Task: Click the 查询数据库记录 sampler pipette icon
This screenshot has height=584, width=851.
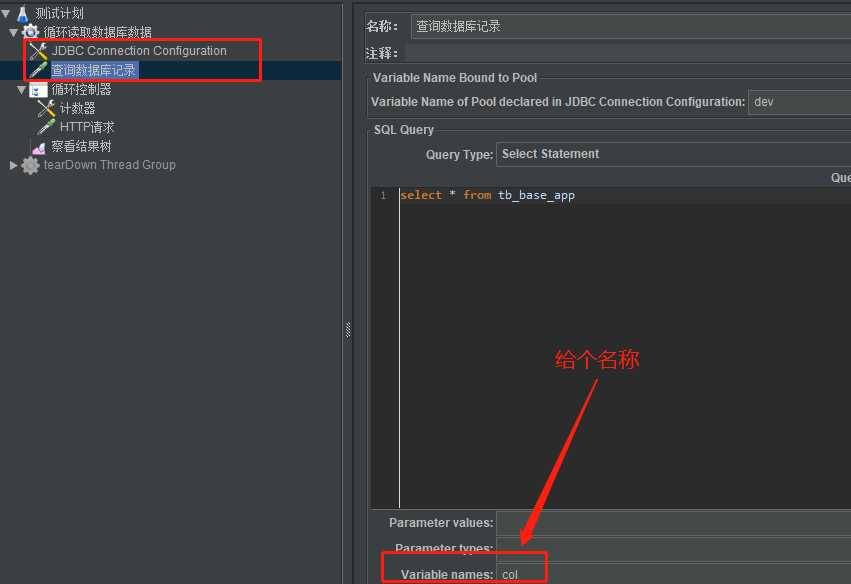Action: 38,70
